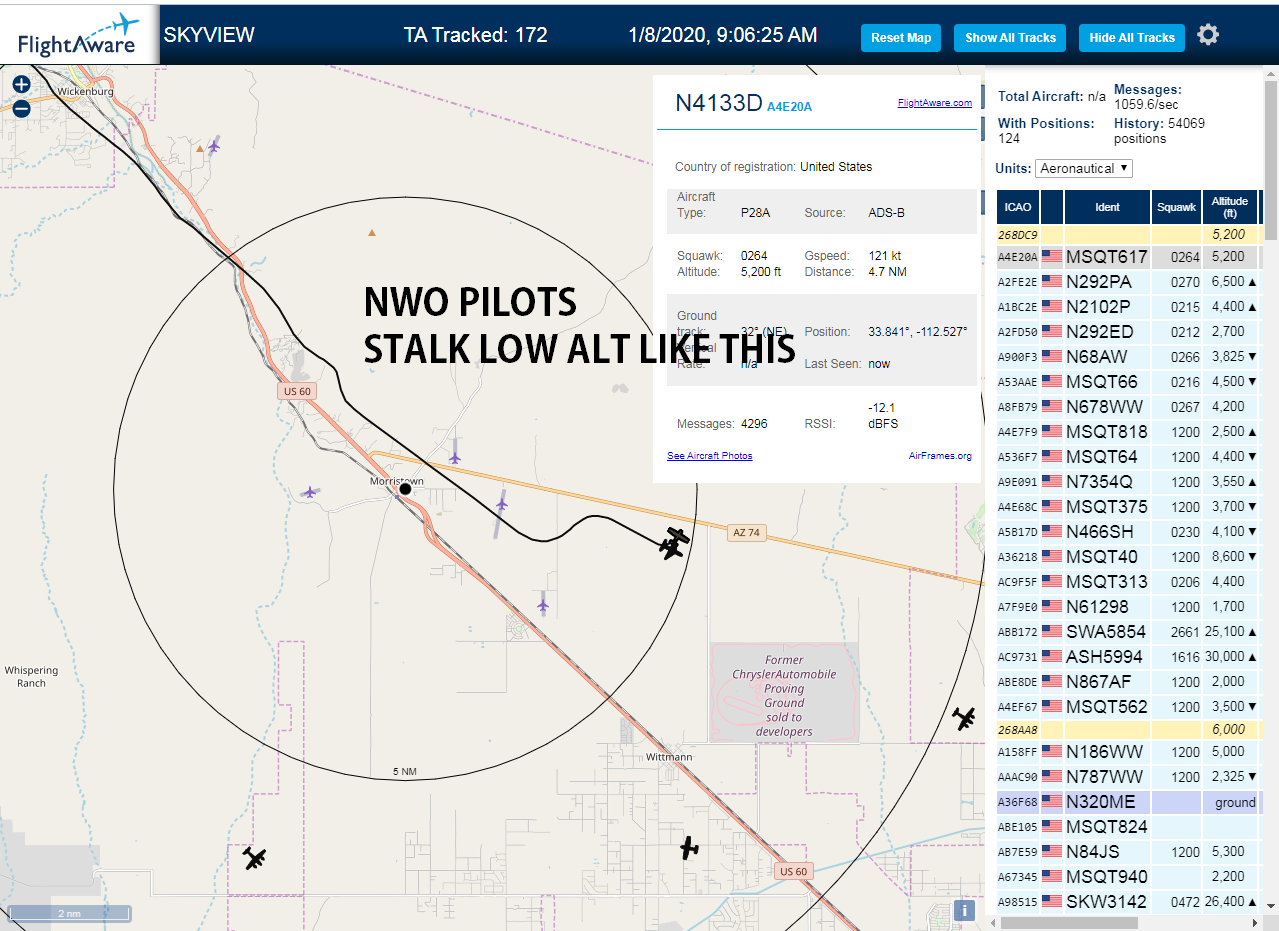Click the US flag in the MSQT617 row
1279x931 pixels.
pos(1052,257)
